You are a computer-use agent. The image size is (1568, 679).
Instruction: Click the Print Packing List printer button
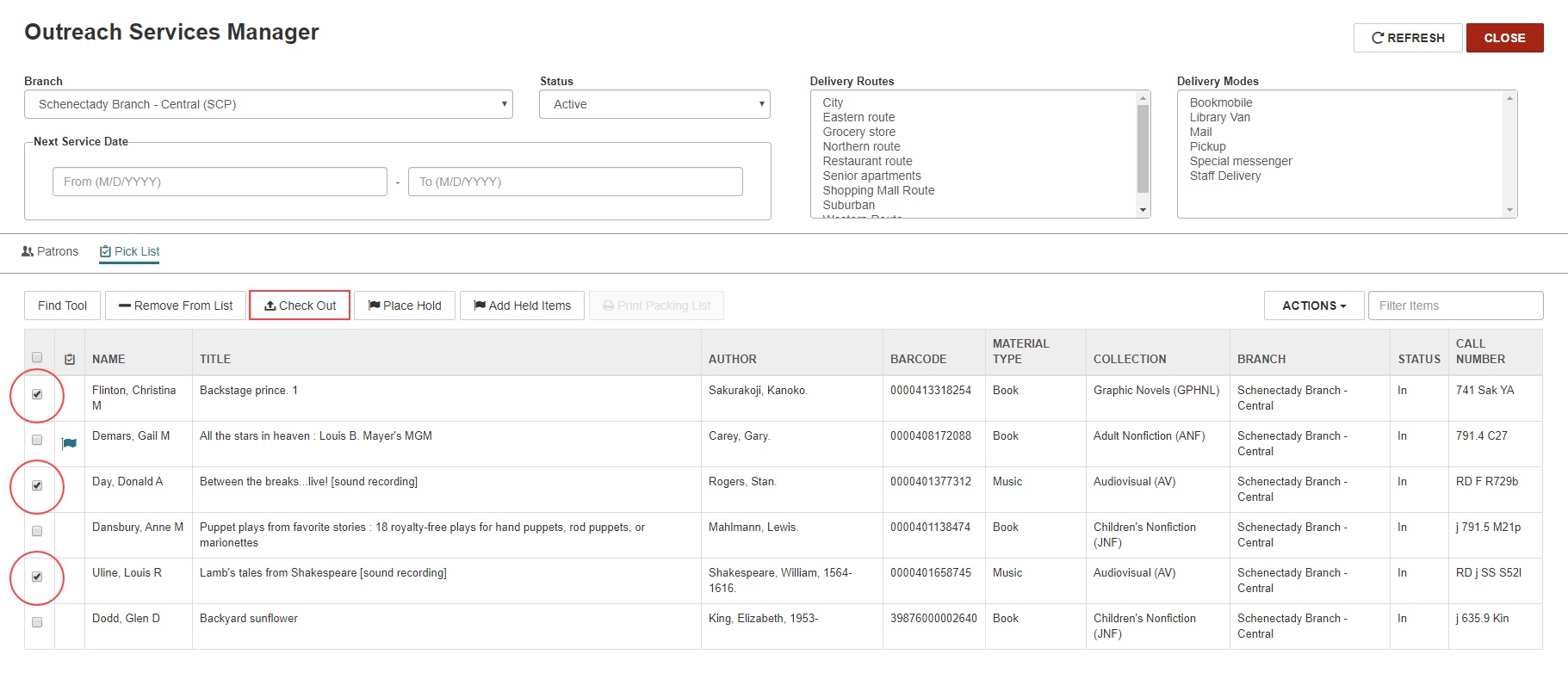(x=656, y=306)
